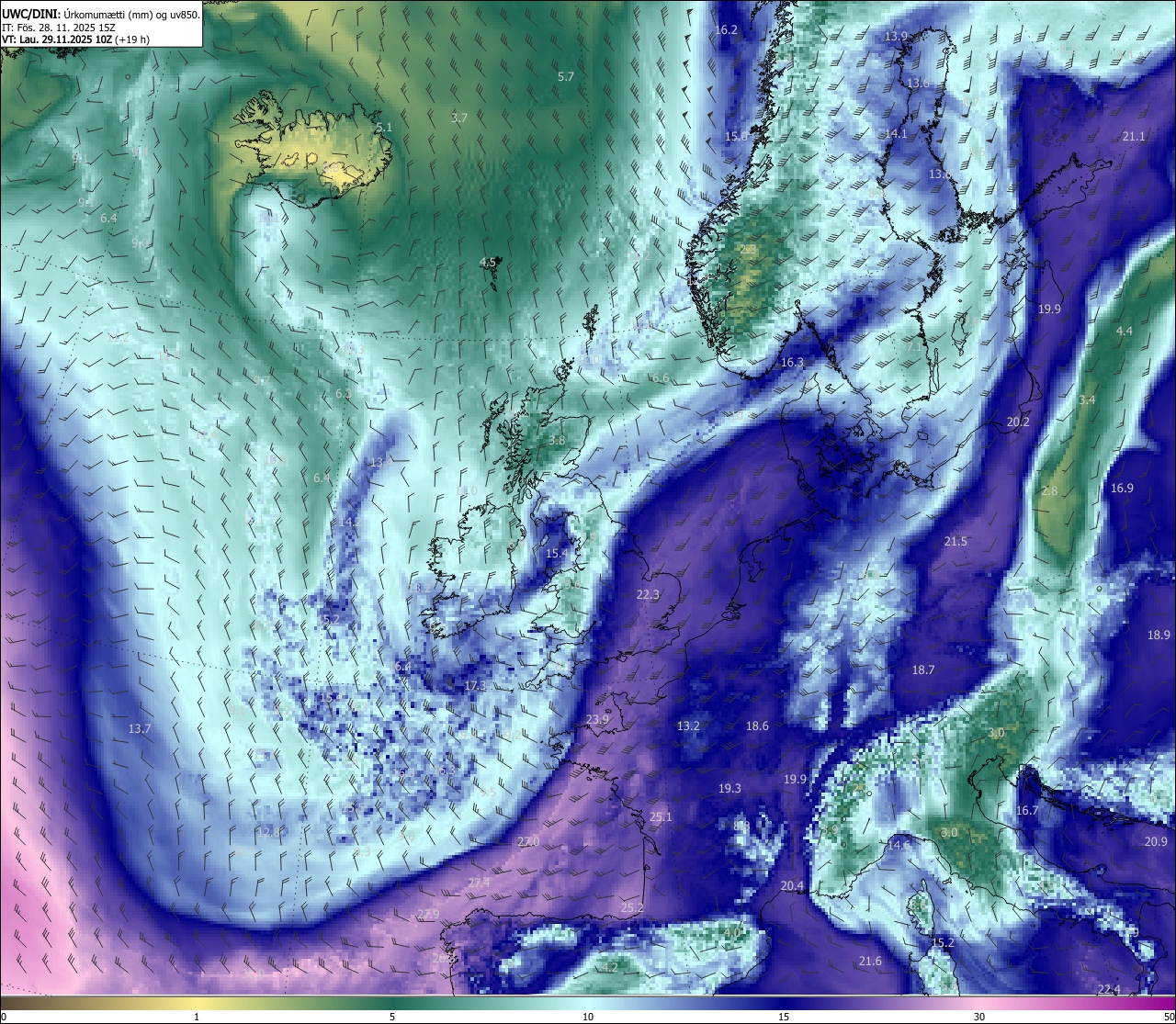Click the map value "25.1"
Image resolution: width=1176 pixels, height=1024 pixels.
click(661, 817)
